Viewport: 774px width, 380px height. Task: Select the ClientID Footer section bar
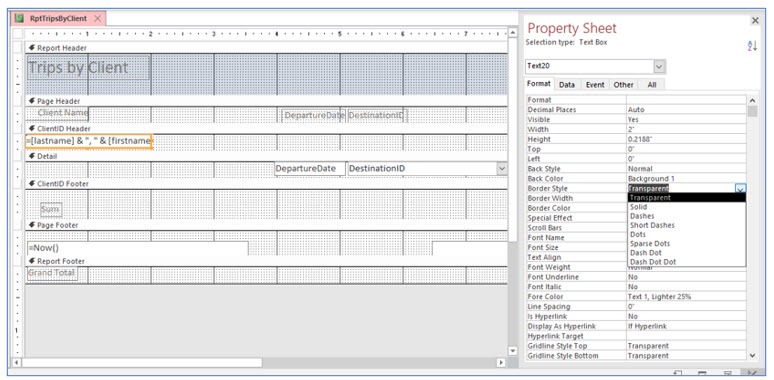(x=267, y=184)
